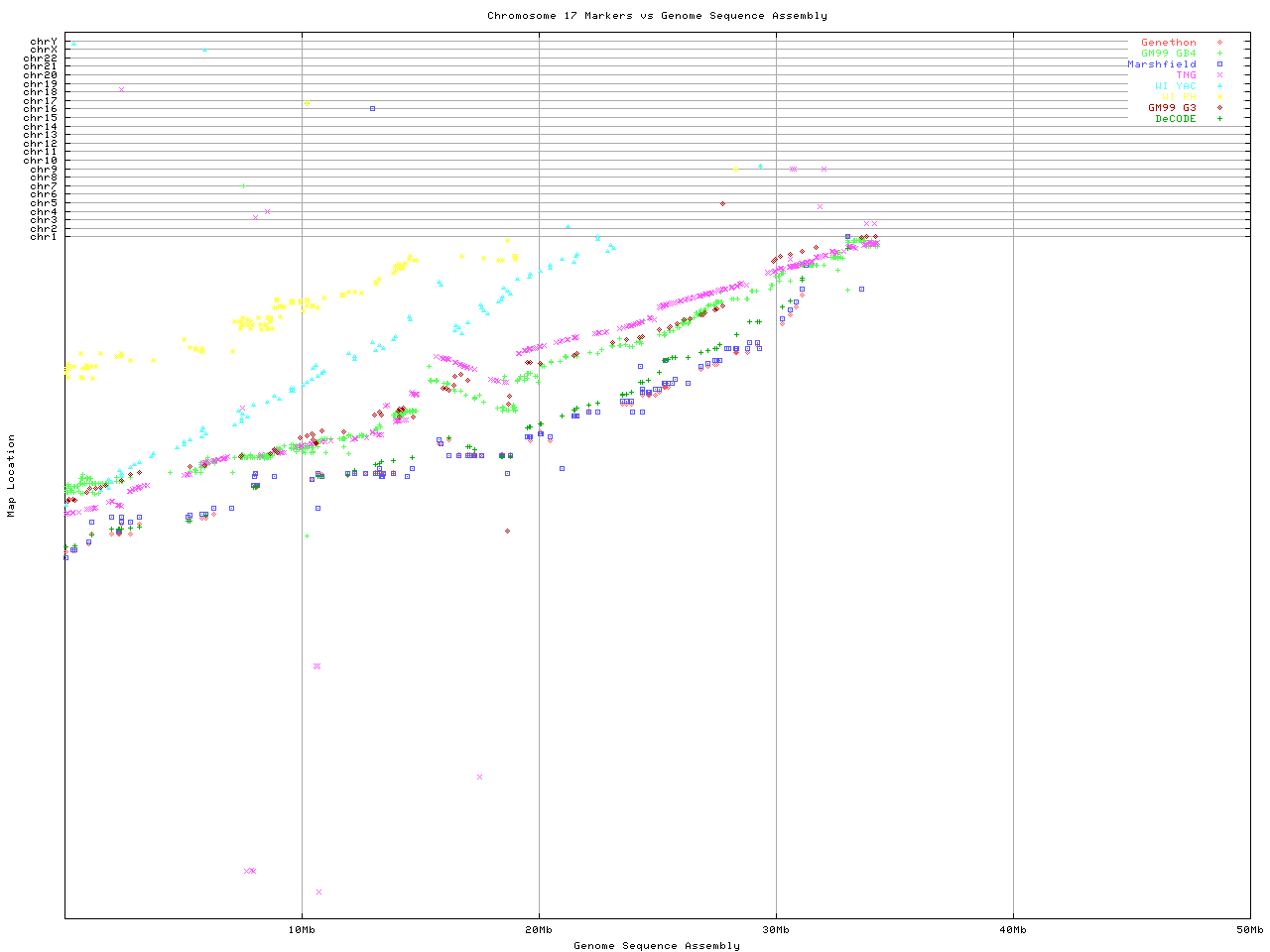Select the Genethon legend label
The width and height of the screenshot is (1270, 952).
(1168, 43)
